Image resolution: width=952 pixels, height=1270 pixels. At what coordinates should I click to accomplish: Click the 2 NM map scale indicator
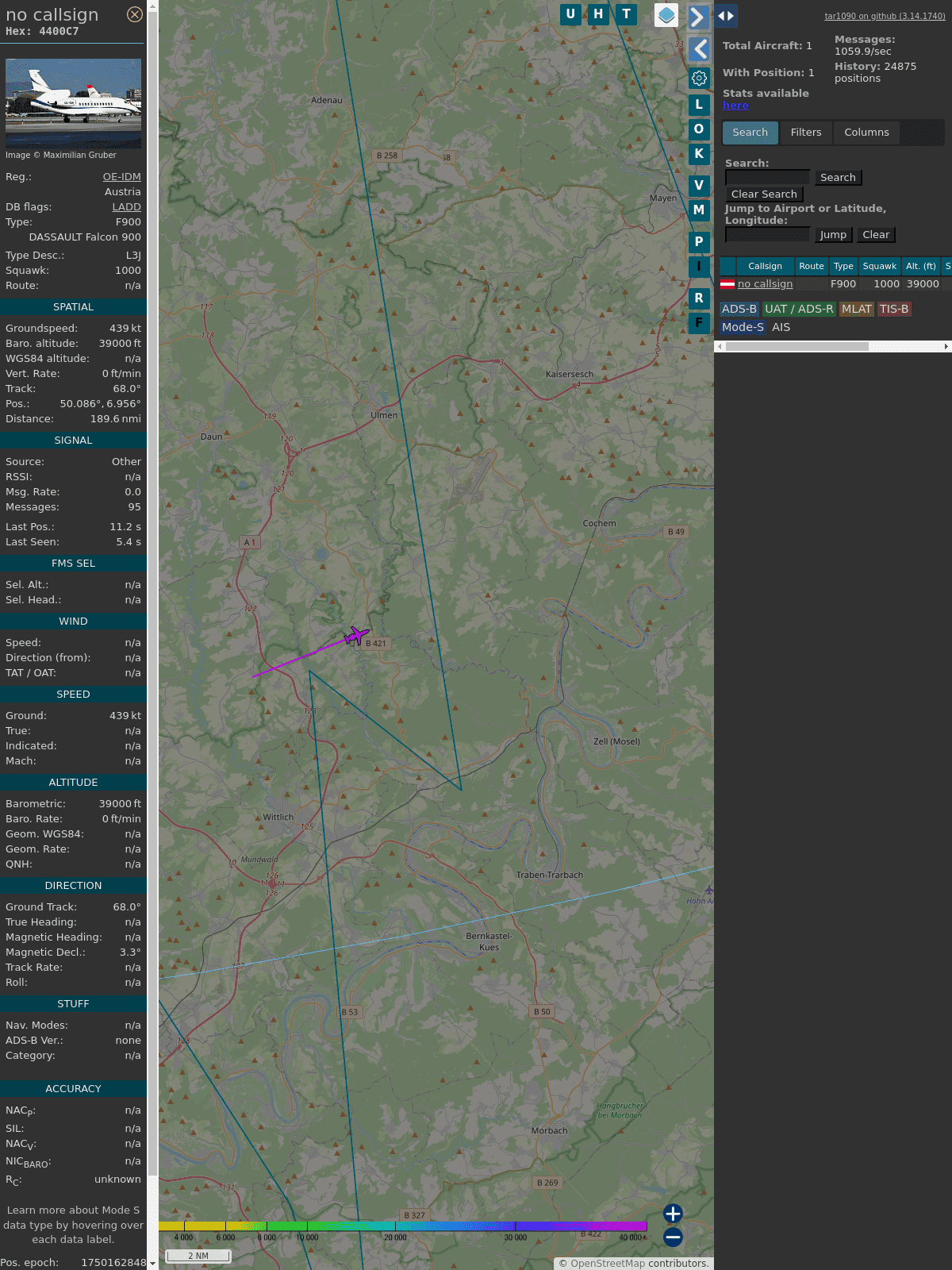pos(198,1256)
